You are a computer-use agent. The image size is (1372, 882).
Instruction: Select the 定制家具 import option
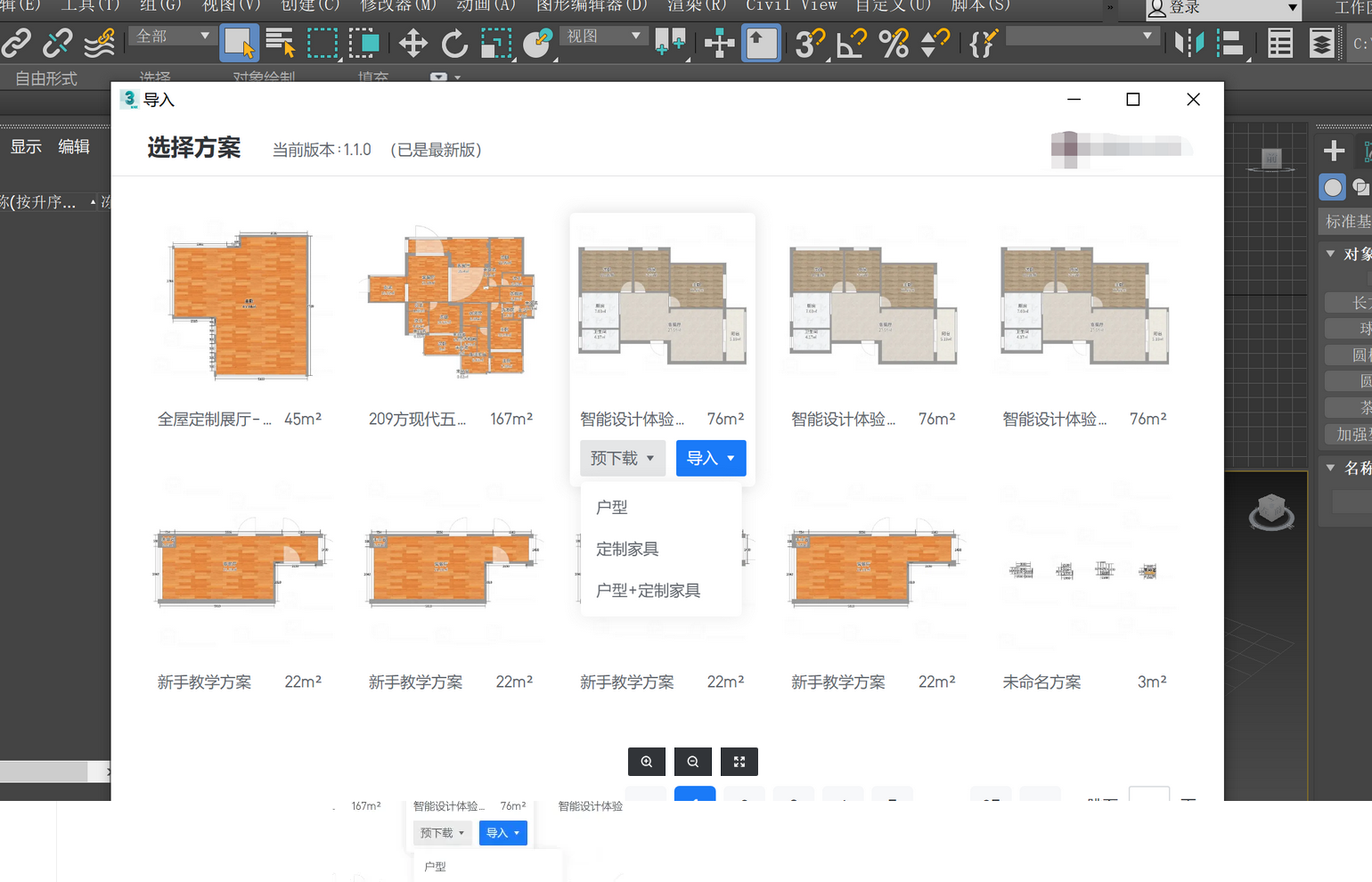pyautogui.click(x=627, y=549)
